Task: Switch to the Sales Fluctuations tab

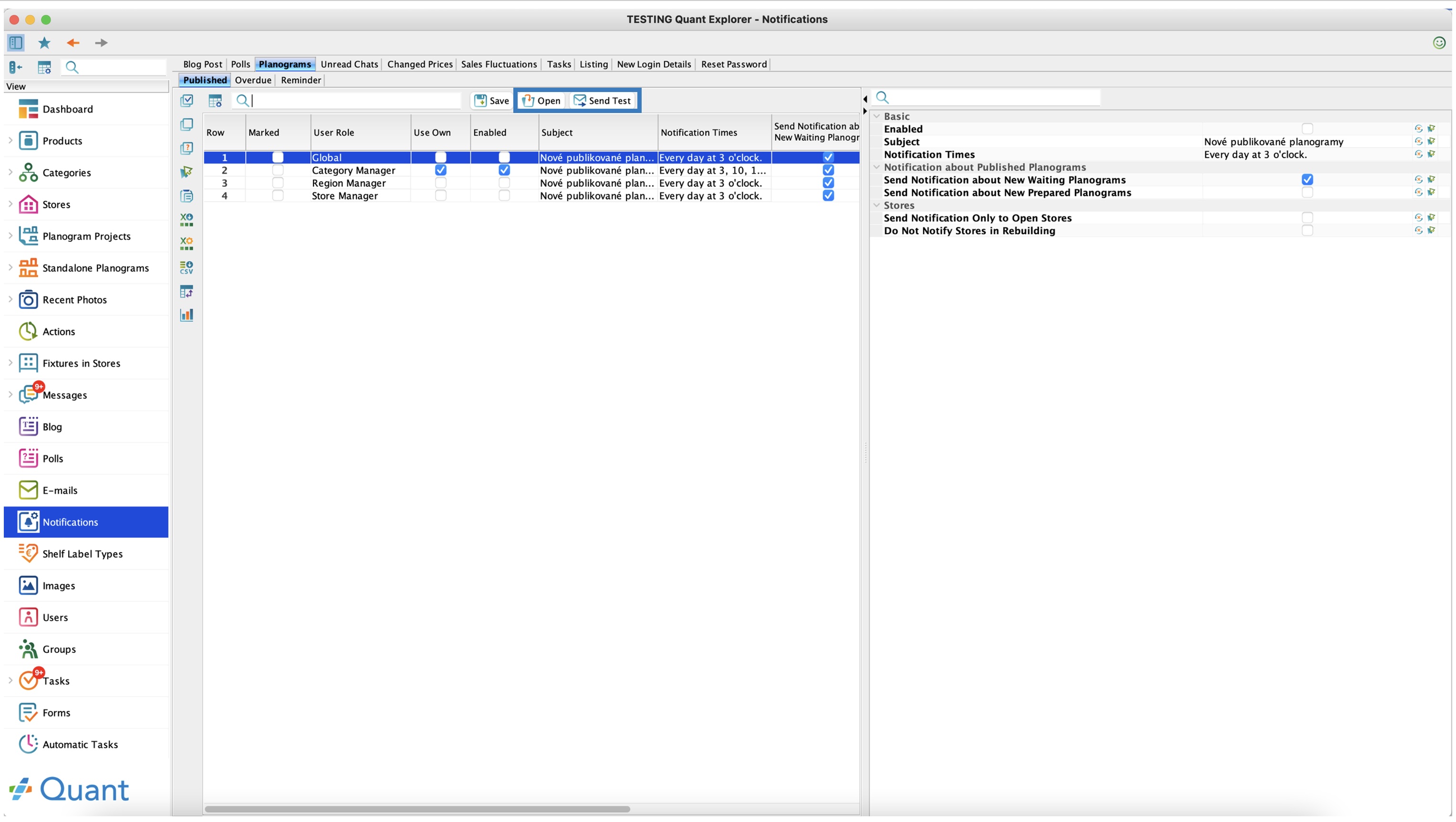Action: [x=499, y=64]
